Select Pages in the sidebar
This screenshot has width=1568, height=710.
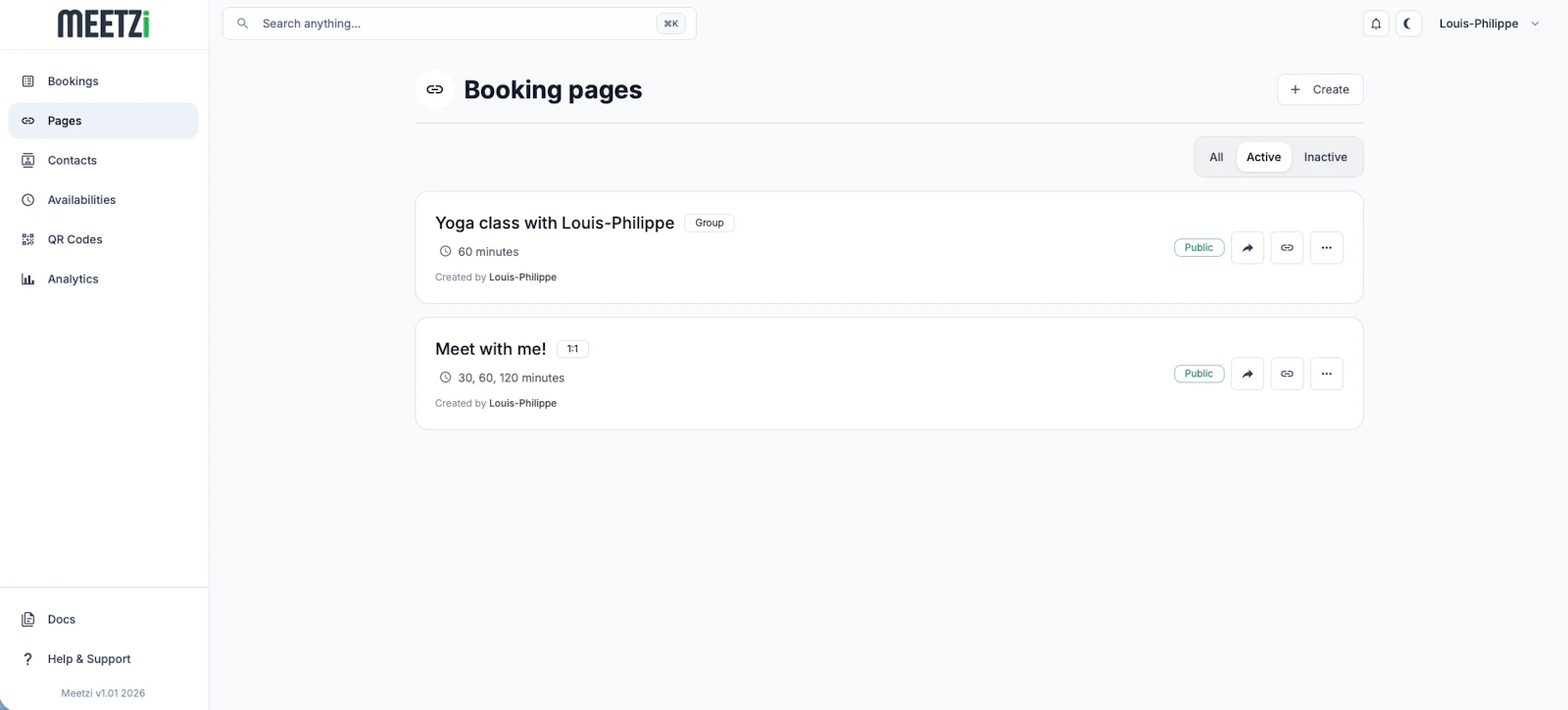(x=103, y=121)
